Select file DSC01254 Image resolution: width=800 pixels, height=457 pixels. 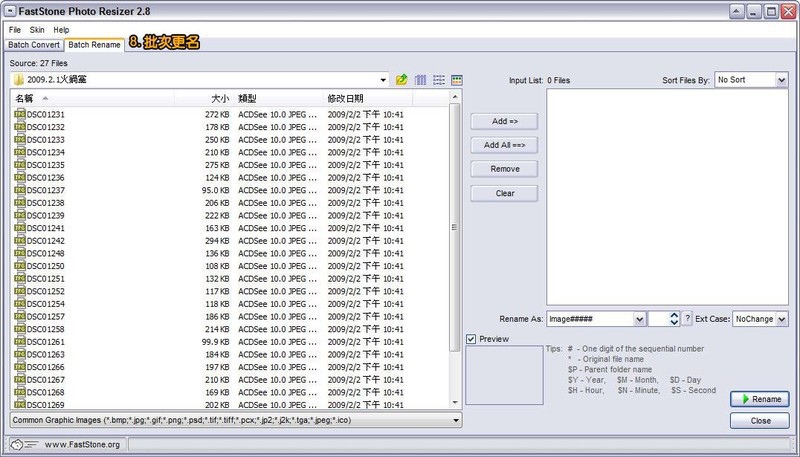pos(45,304)
